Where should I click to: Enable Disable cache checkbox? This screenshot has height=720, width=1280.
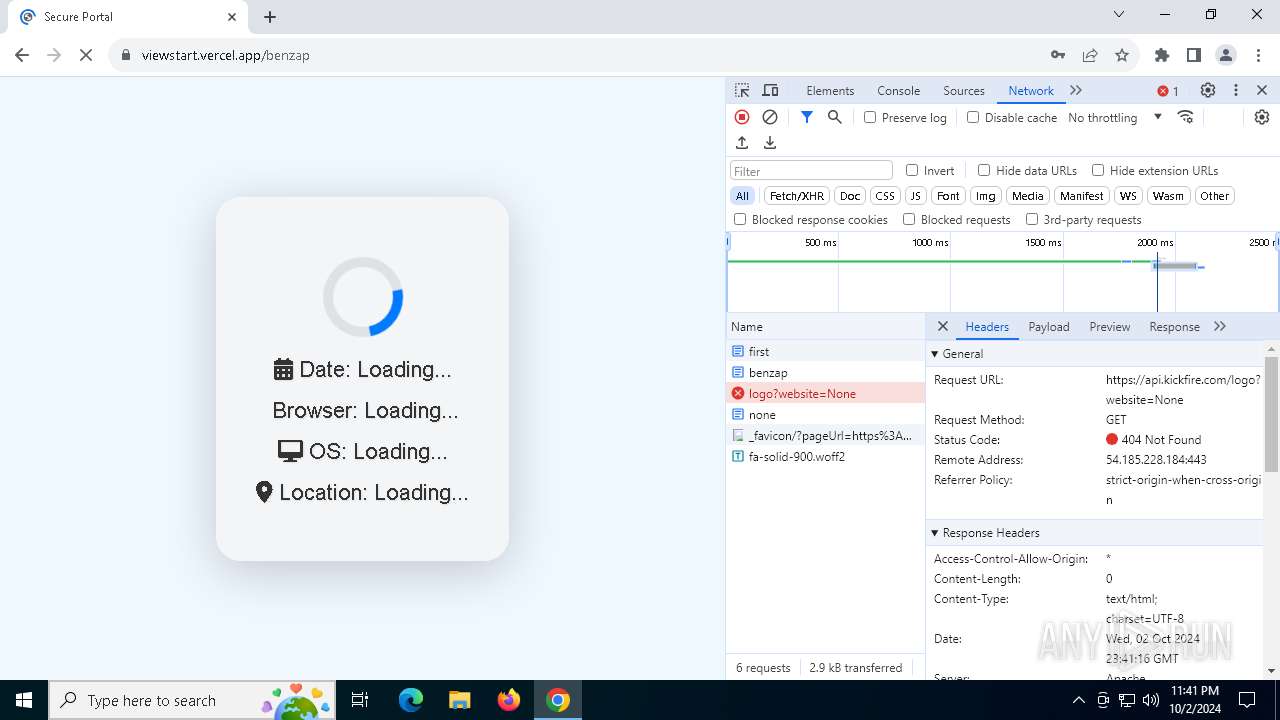coord(973,117)
